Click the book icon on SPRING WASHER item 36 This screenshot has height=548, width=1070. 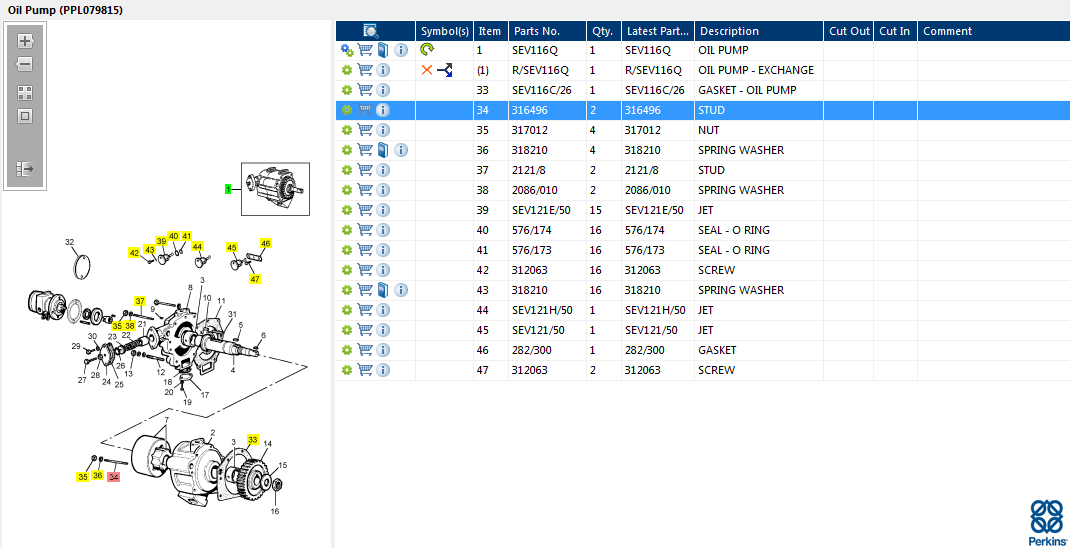(x=382, y=149)
